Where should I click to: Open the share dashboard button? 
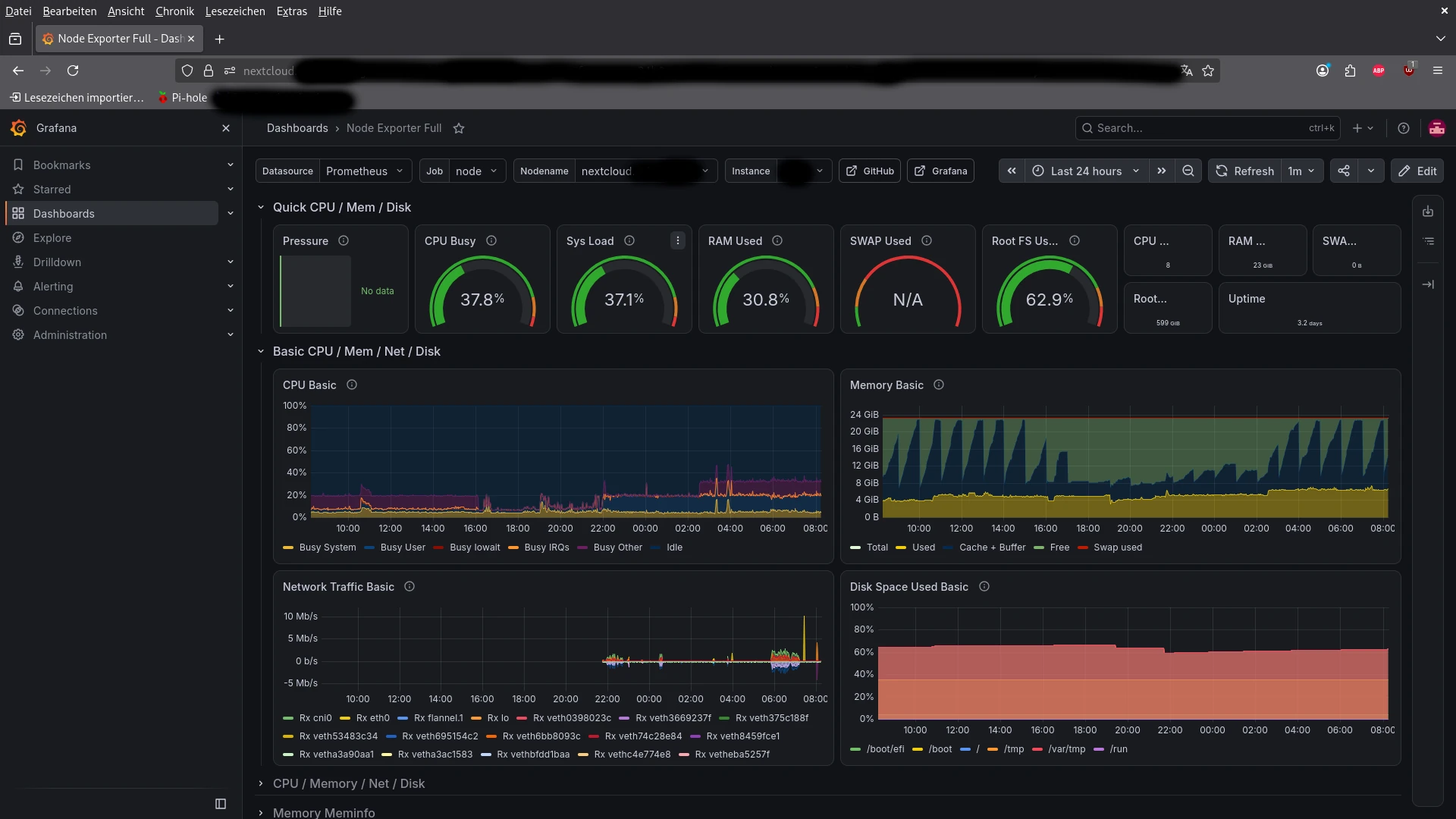[1344, 171]
